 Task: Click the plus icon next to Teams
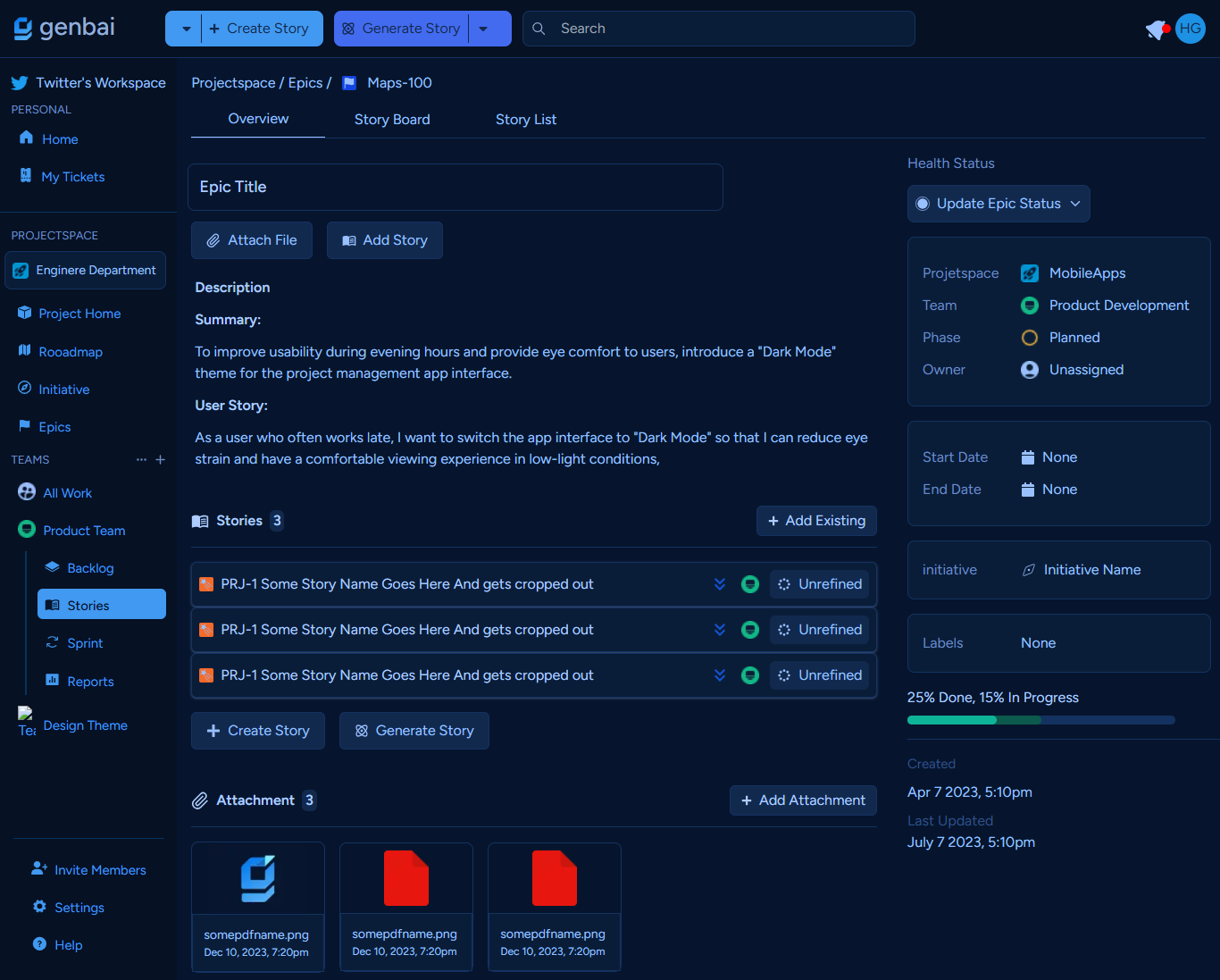161,460
